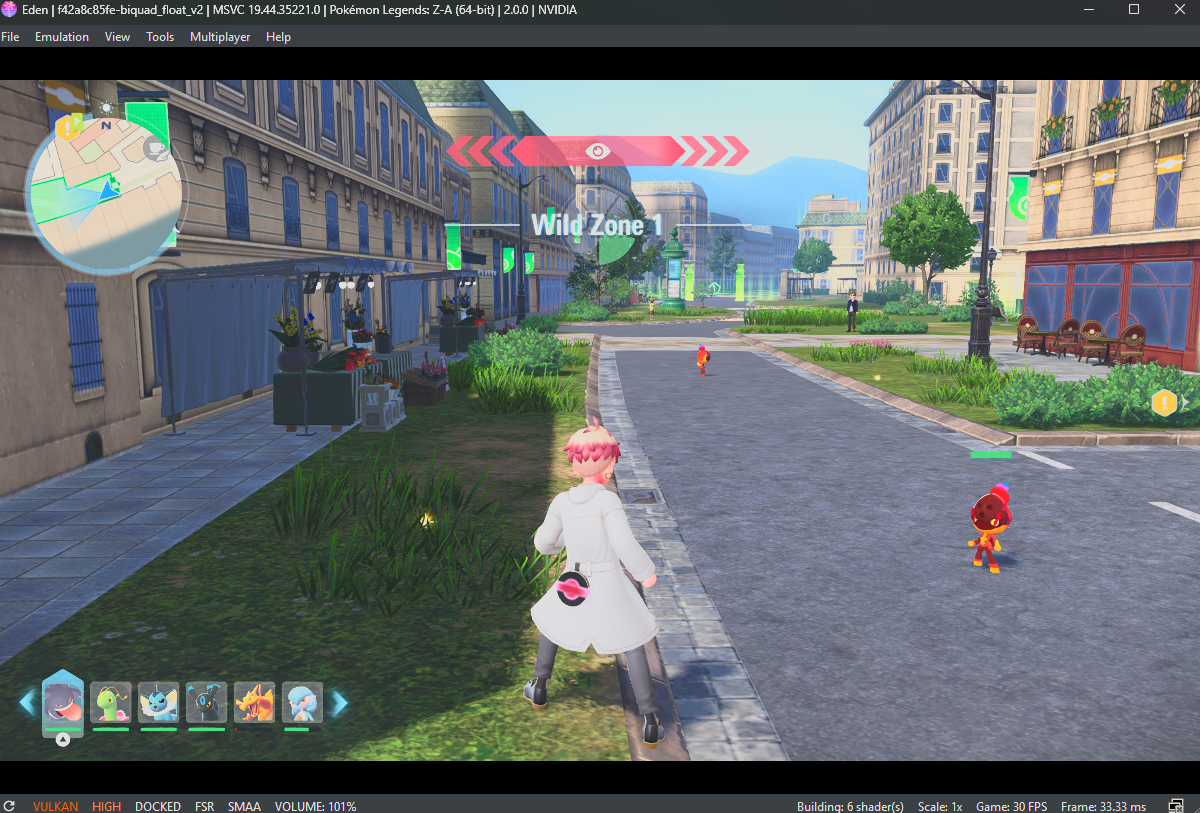Image resolution: width=1200 pixels, height=813 pixels.
Task: Toggle the VULKAN graphics API setting
Action: coord(55,806)
